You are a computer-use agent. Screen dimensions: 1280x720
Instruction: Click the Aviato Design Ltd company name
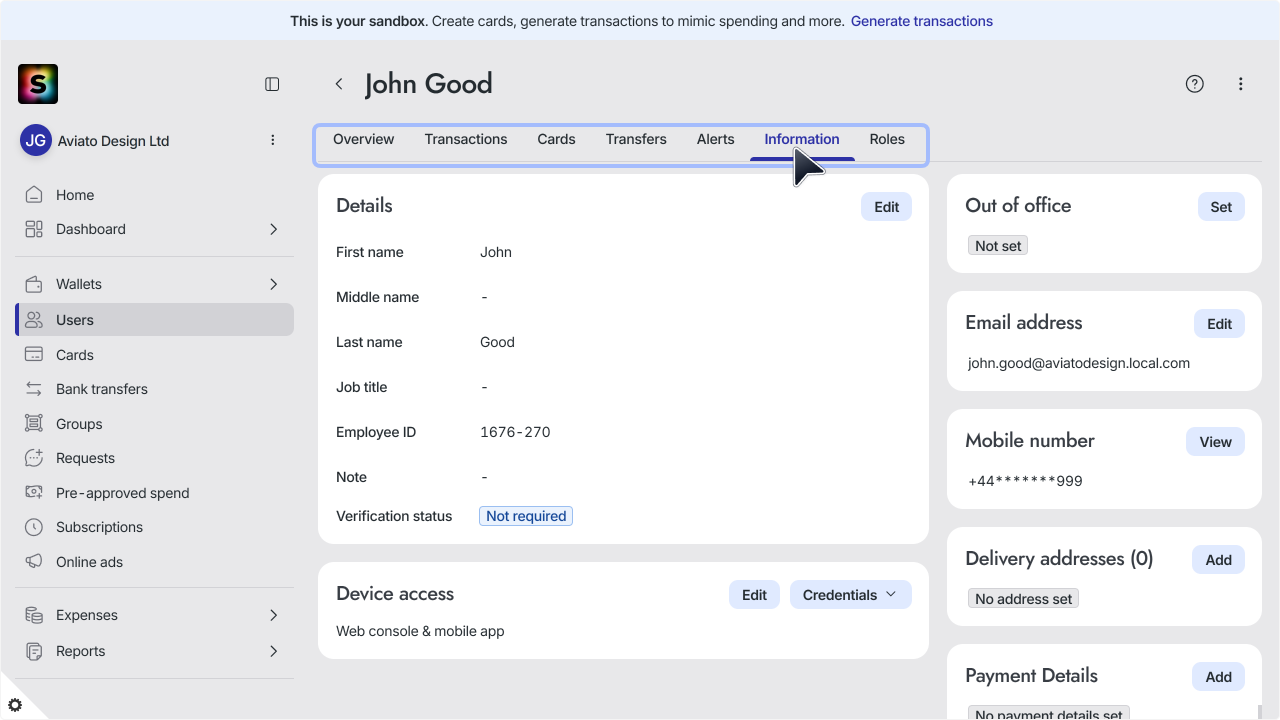coord(113,141)
